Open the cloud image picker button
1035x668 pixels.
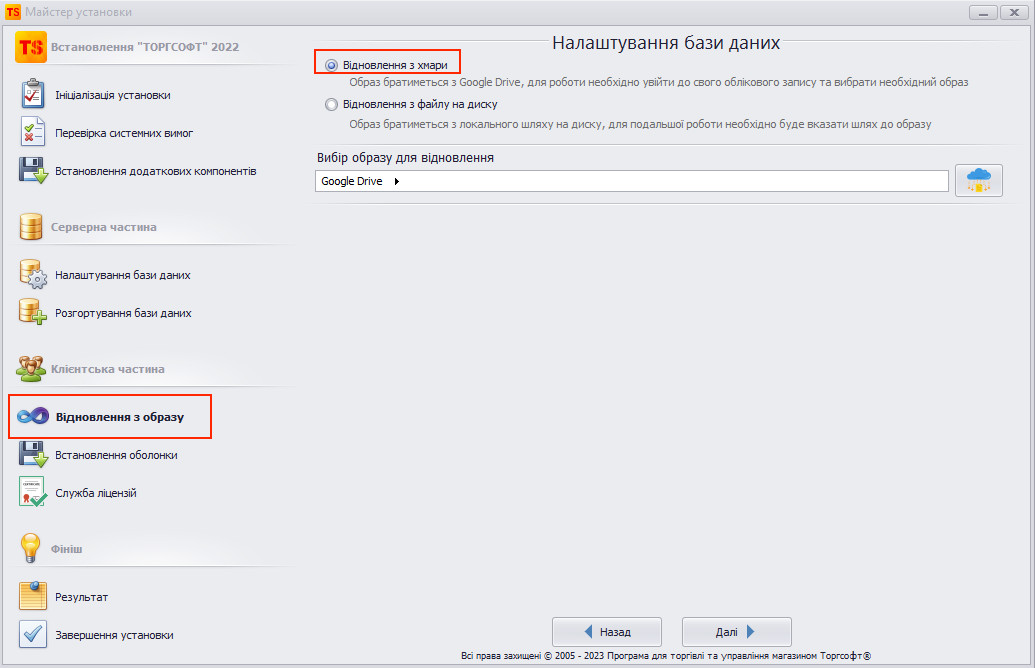coord(978,181)
